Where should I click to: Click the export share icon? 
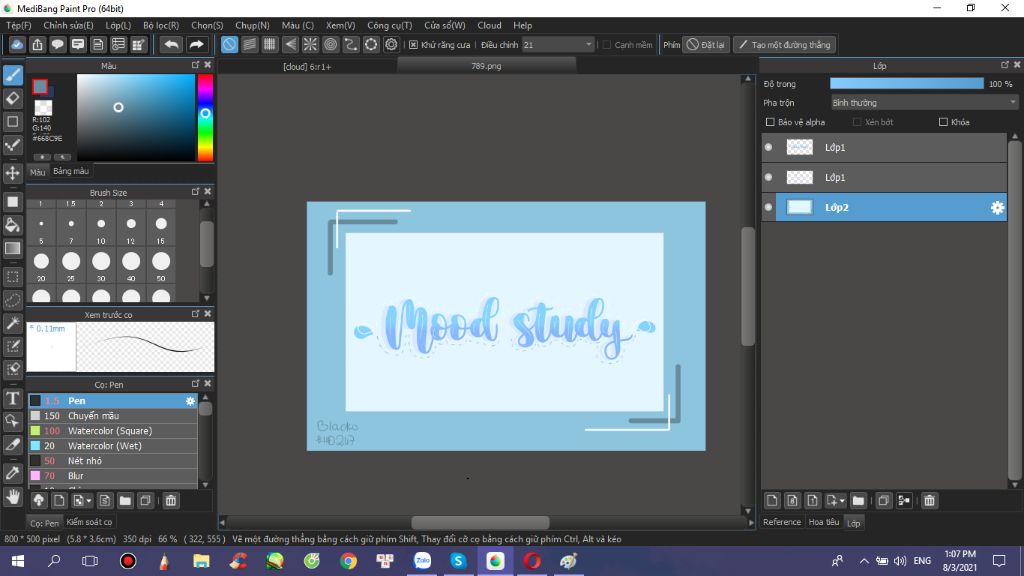pyautogui.click(x=37, y=44)
